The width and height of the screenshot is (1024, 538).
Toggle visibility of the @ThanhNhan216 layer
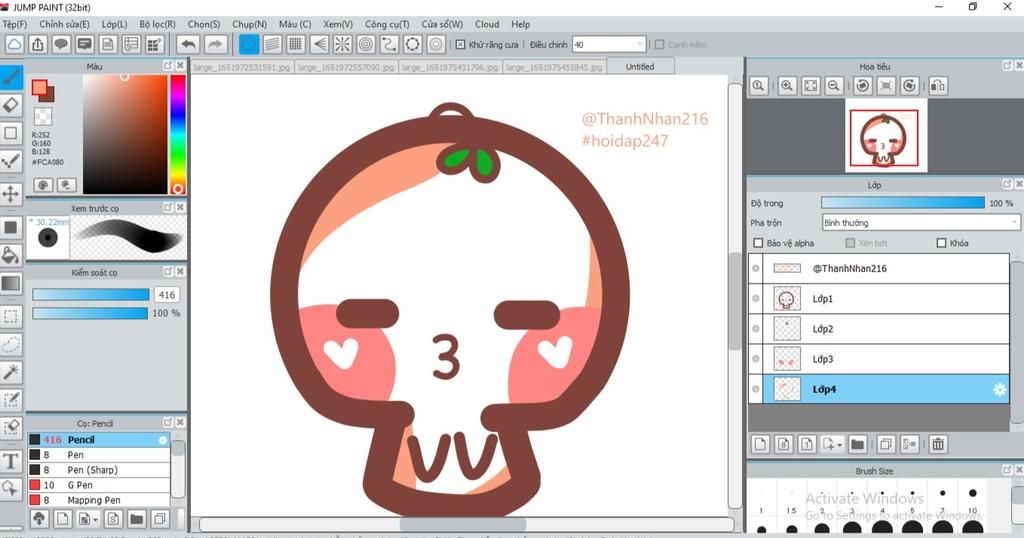pos(756,268)
